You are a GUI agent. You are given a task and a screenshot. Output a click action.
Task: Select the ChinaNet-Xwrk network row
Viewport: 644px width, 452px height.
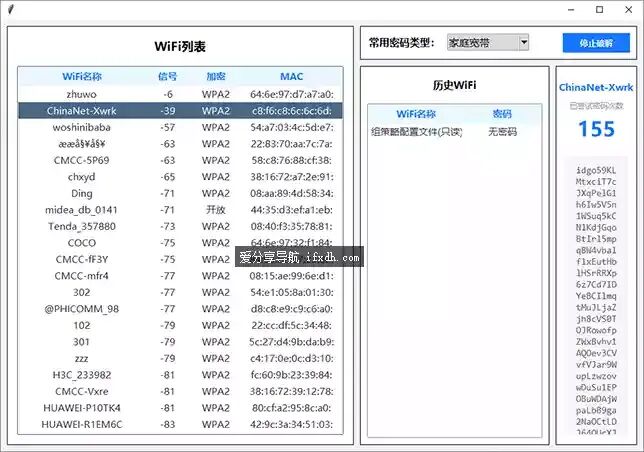pyautogui.click(x=180, y=111)
